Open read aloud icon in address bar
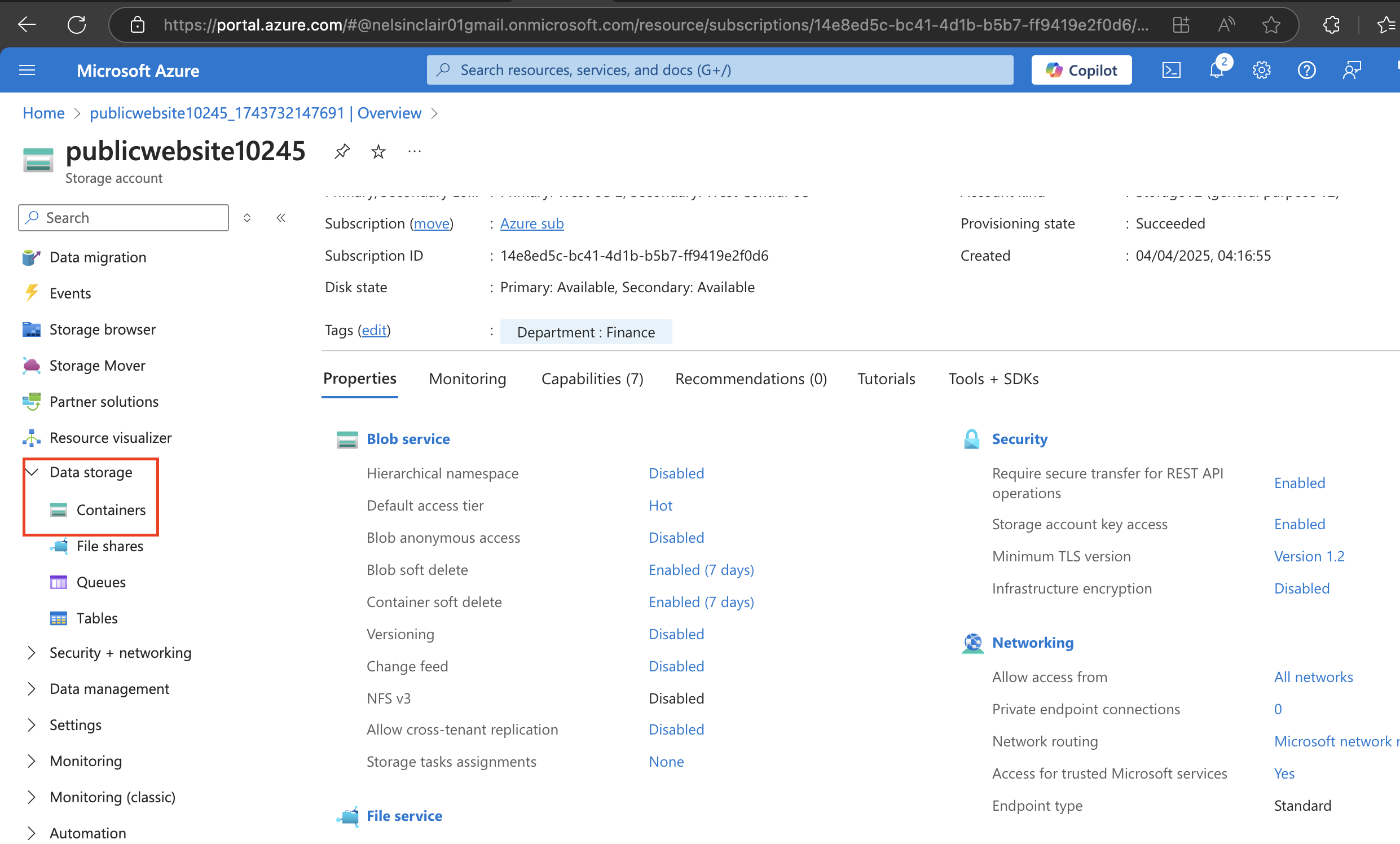The image size is (1400, 844). [1226, 24]
